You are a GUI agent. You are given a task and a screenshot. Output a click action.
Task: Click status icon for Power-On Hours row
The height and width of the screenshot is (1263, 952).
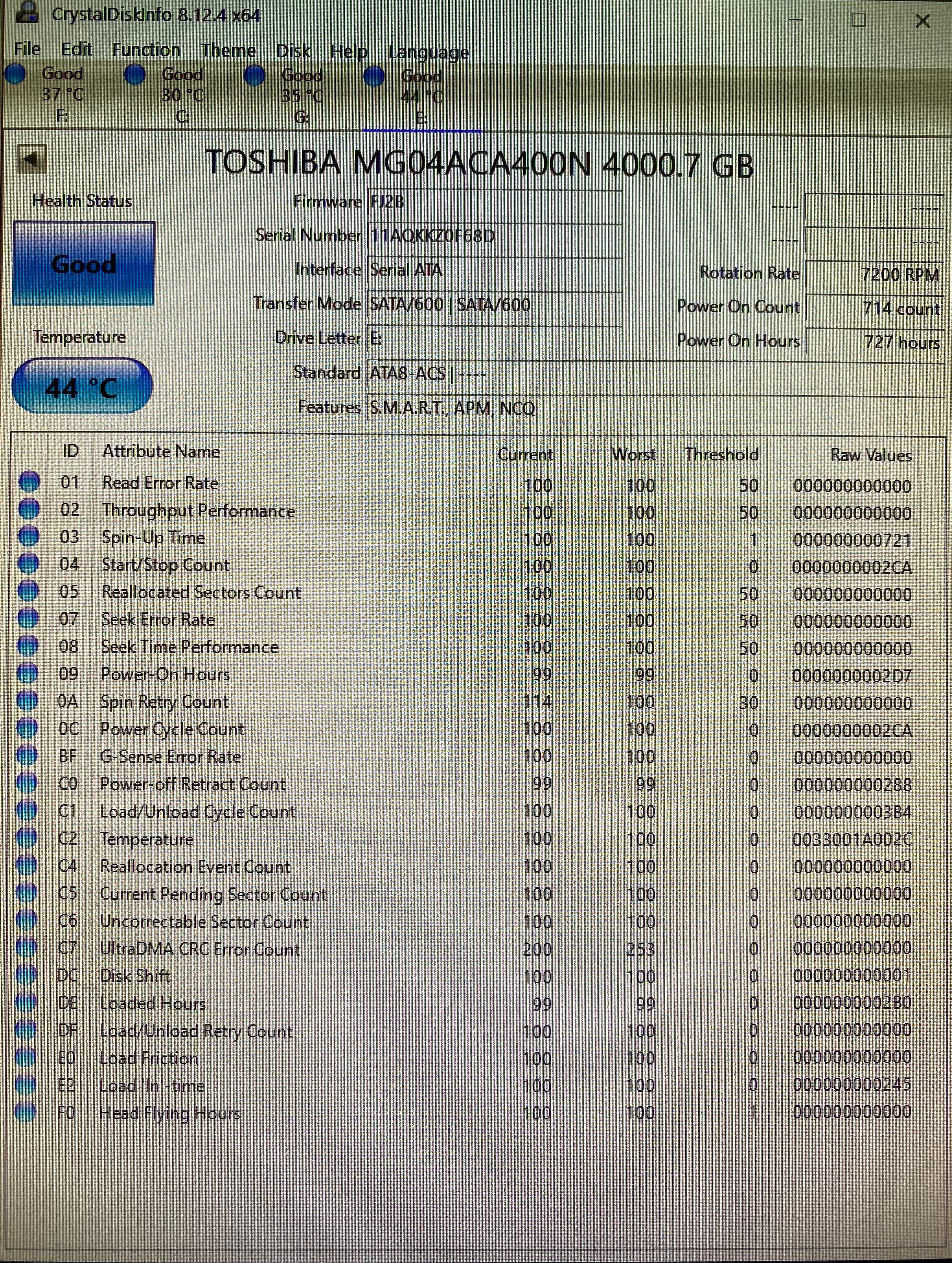click(28, 673)
